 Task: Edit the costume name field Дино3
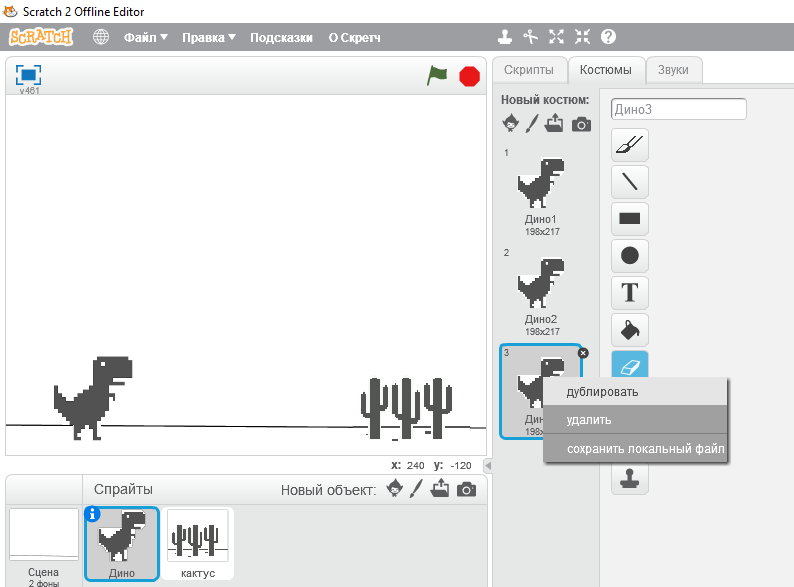[x=679, y=109]
